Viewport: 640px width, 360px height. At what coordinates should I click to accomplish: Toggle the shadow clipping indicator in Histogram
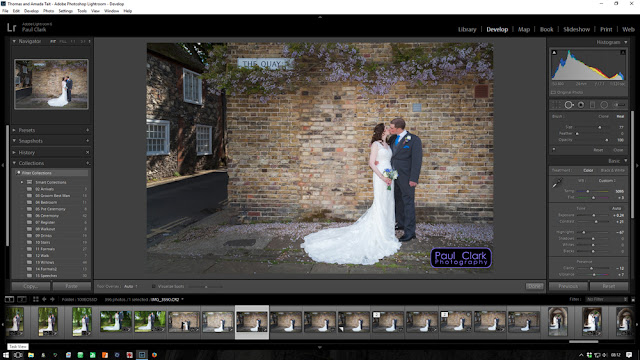[554, 52]
